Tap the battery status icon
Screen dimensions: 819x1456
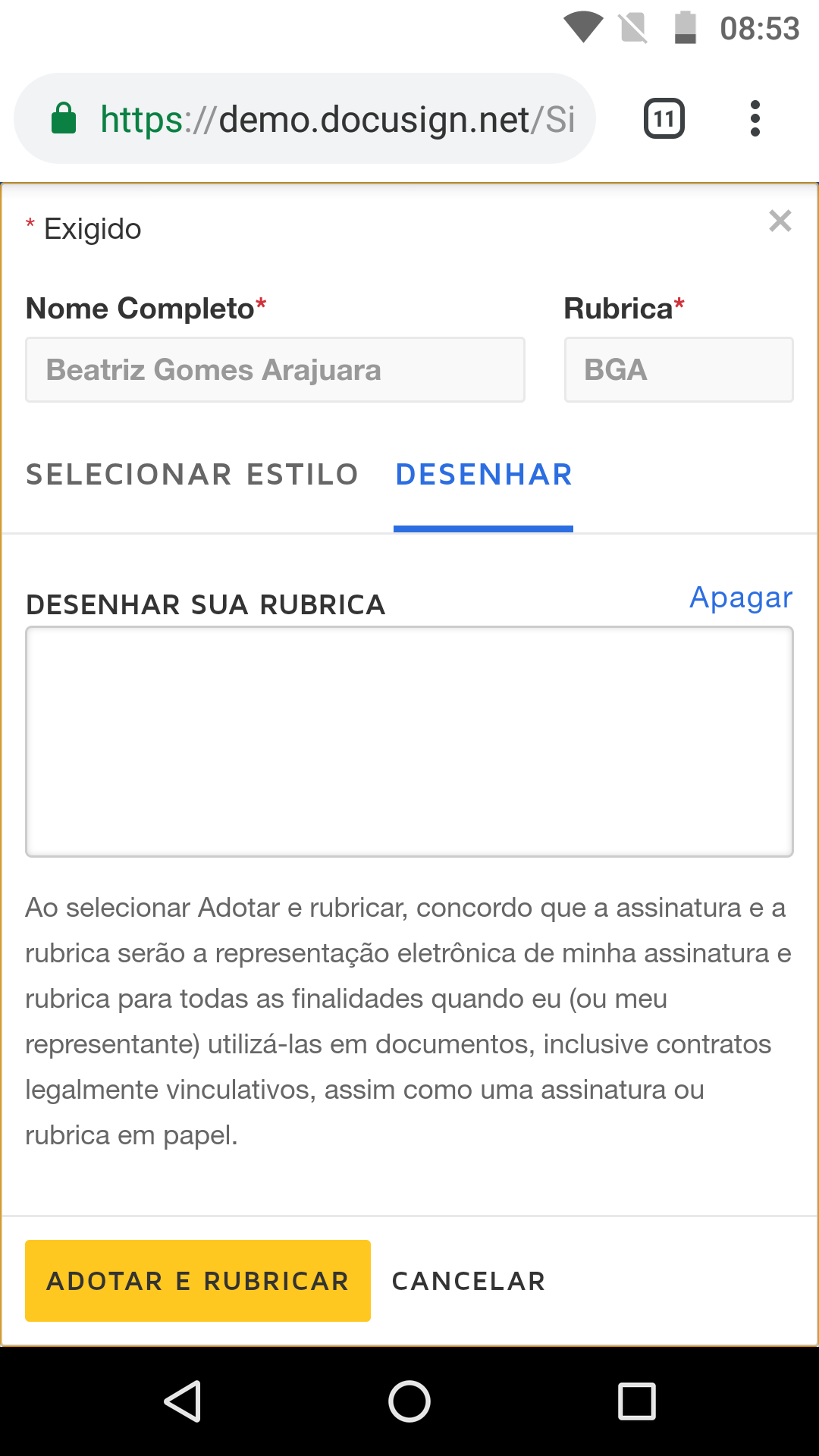[685, 27]
